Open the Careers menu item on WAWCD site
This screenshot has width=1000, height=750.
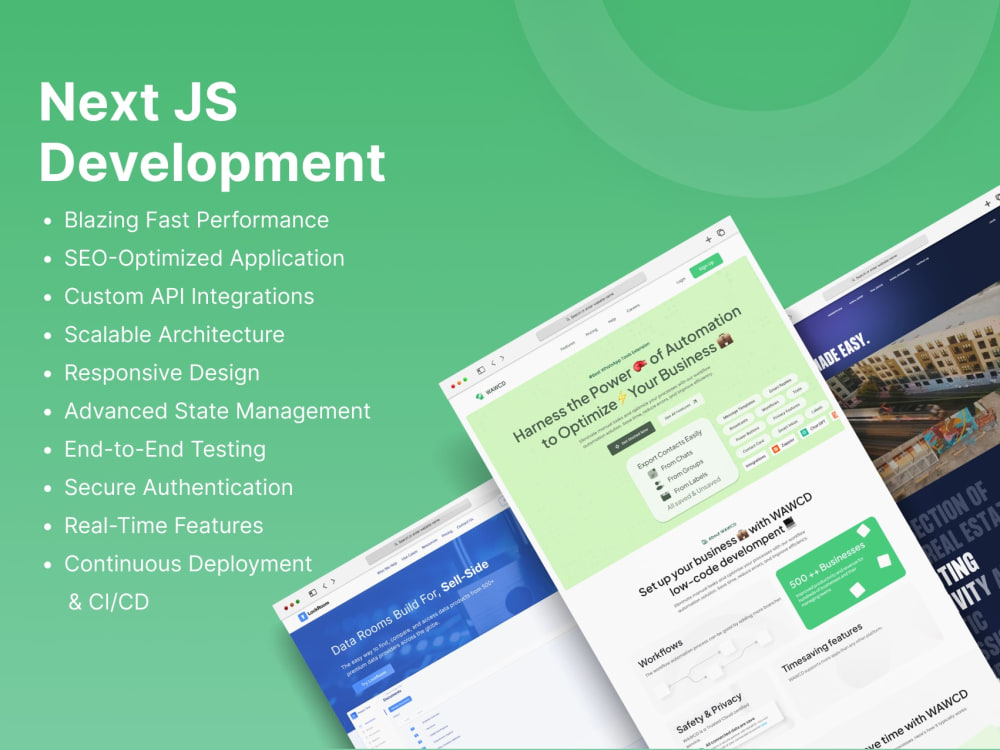click(633, 308)
